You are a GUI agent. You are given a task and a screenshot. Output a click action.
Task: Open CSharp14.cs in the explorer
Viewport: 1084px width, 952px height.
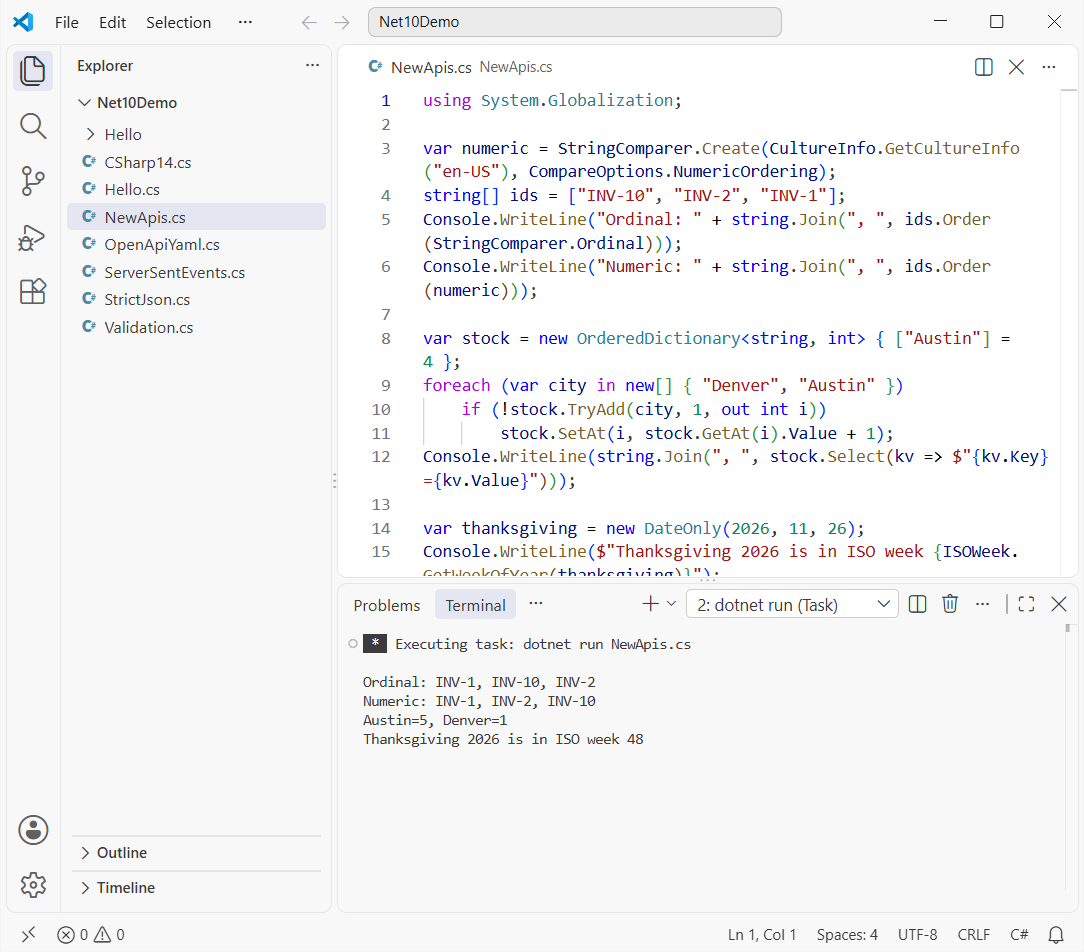(196, 162)
